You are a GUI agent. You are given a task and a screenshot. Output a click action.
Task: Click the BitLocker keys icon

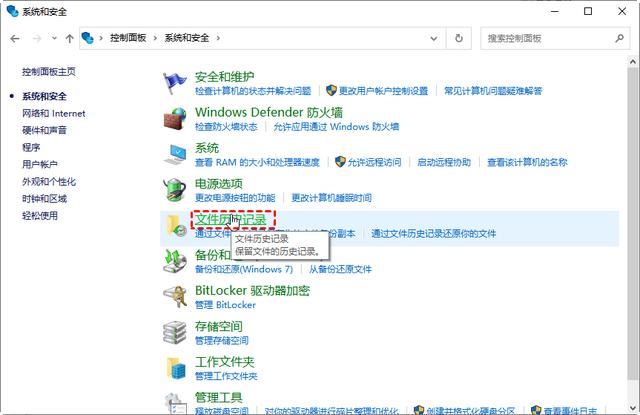[175, 297]
